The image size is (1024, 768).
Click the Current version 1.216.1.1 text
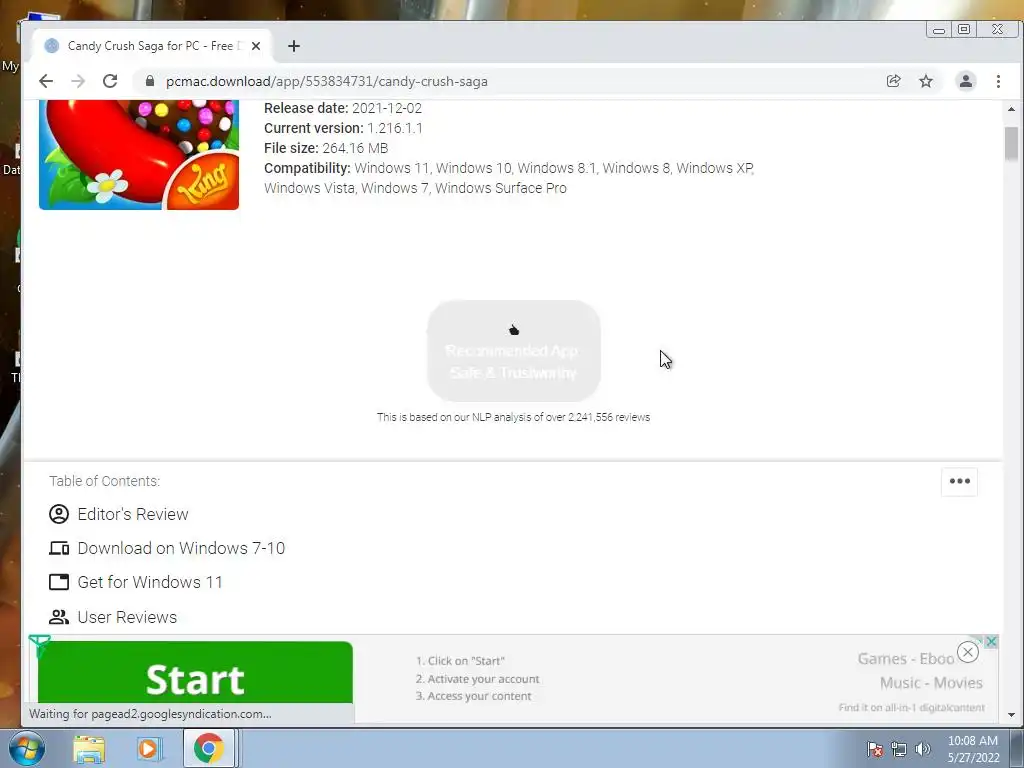(x=343, y=128)
